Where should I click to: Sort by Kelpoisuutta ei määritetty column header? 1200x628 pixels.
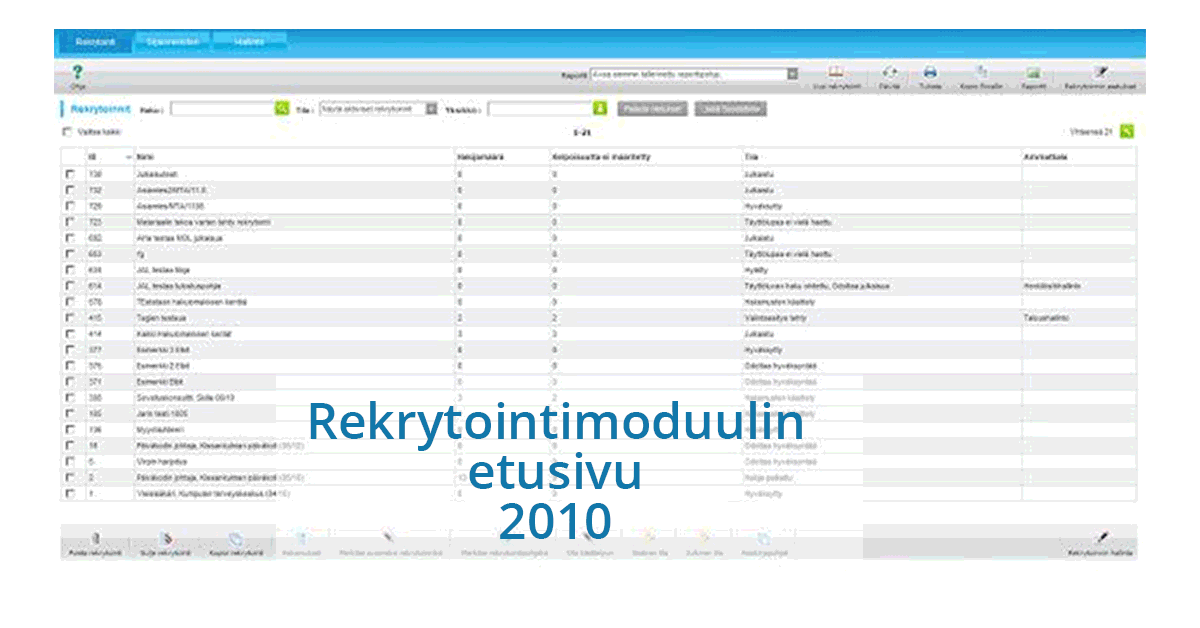[601, 158]
